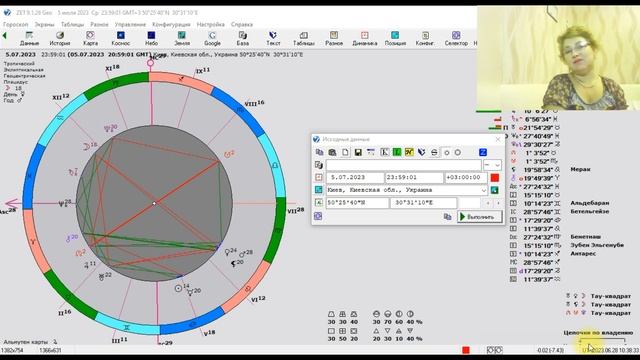The width and height of the screenshot is (640, 360).
Task: Click the blank new-document icon in the dialog
Action: coord(345,152)
